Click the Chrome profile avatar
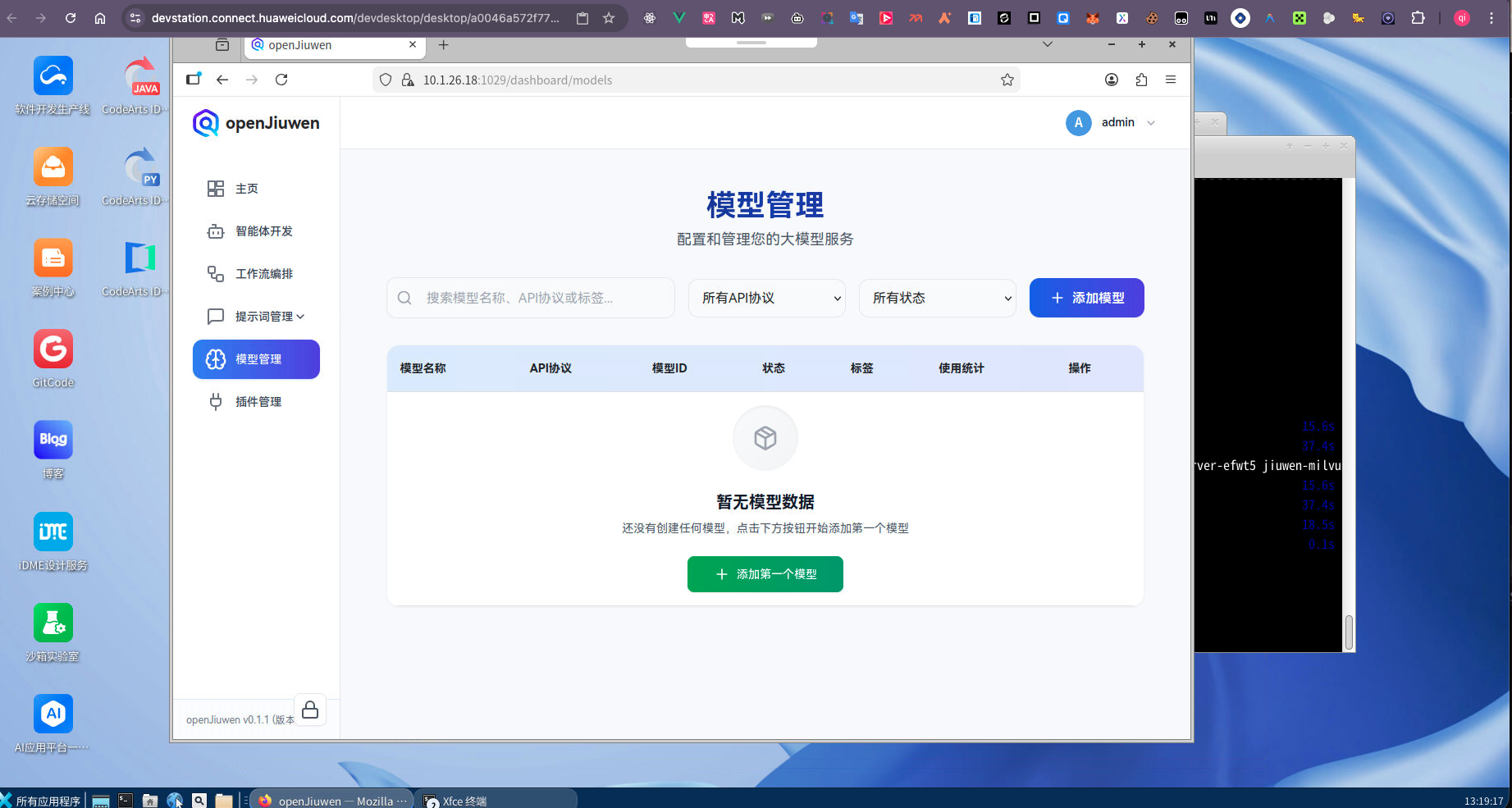1512x808 pixels. tap(1462, 18)
